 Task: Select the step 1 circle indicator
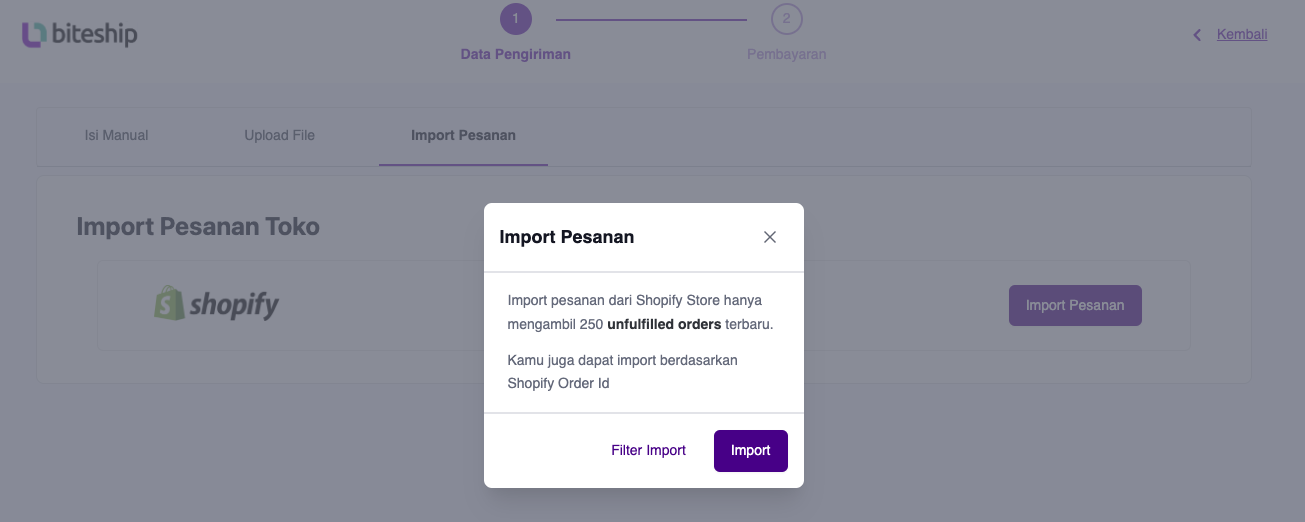(515, 18)
